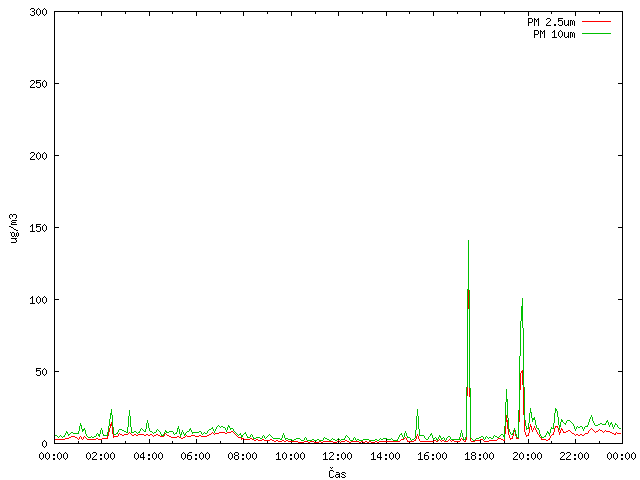Click the 150 y-axis label

(38, 228)
